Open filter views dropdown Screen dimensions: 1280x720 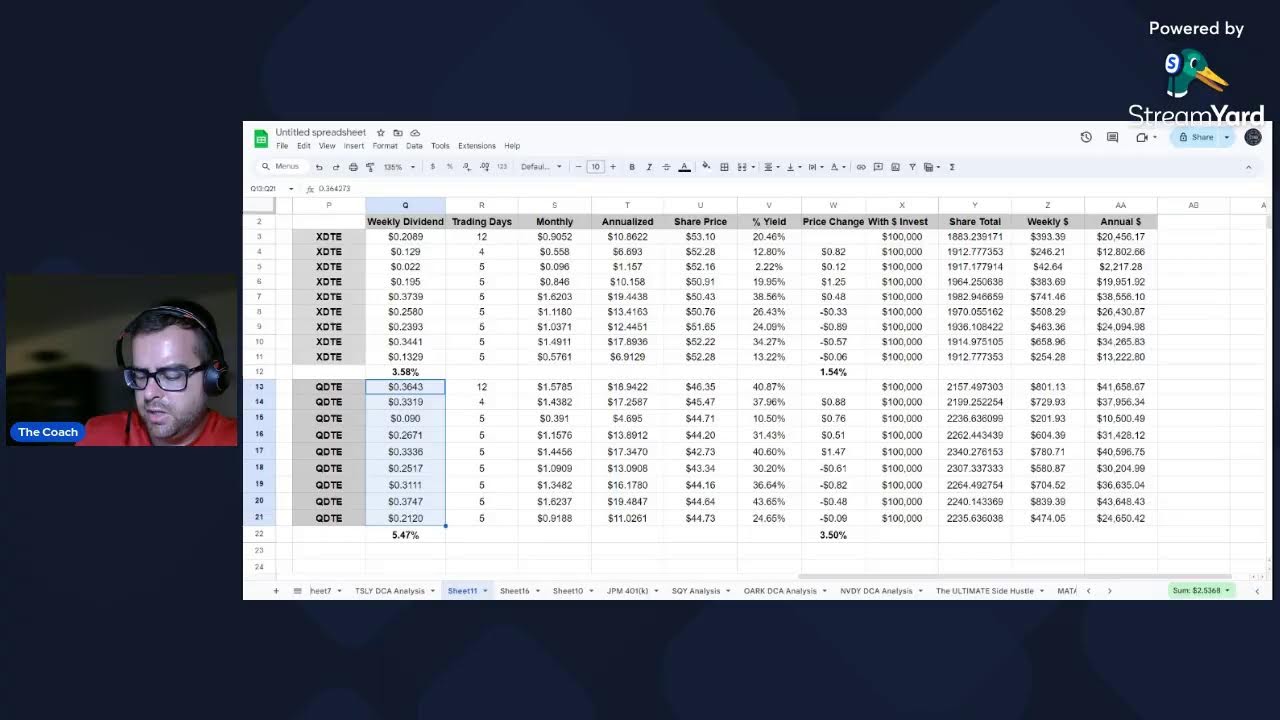[x=932, y=167]
